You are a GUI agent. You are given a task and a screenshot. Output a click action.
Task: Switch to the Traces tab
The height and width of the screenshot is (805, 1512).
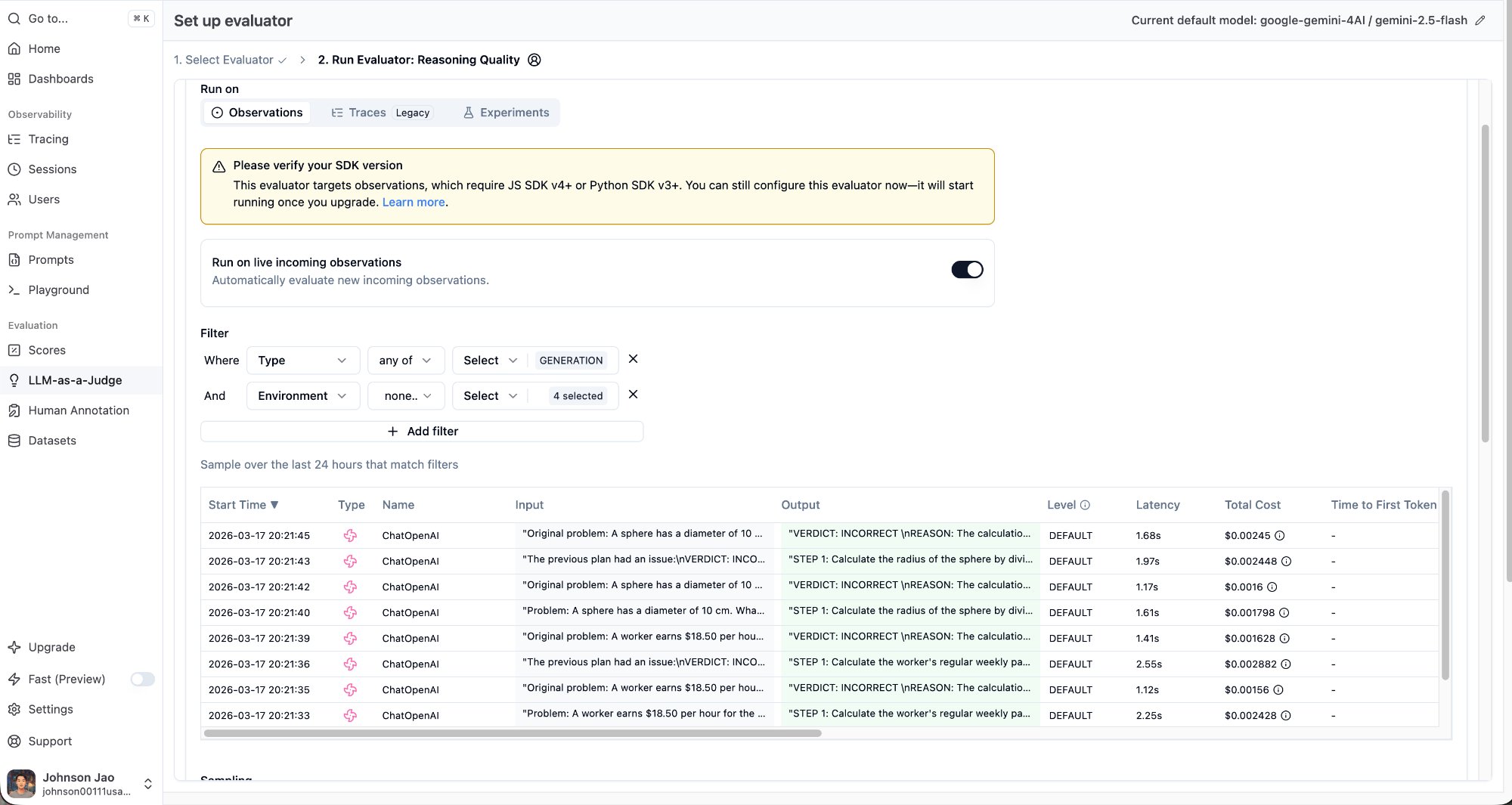[367, 112]
